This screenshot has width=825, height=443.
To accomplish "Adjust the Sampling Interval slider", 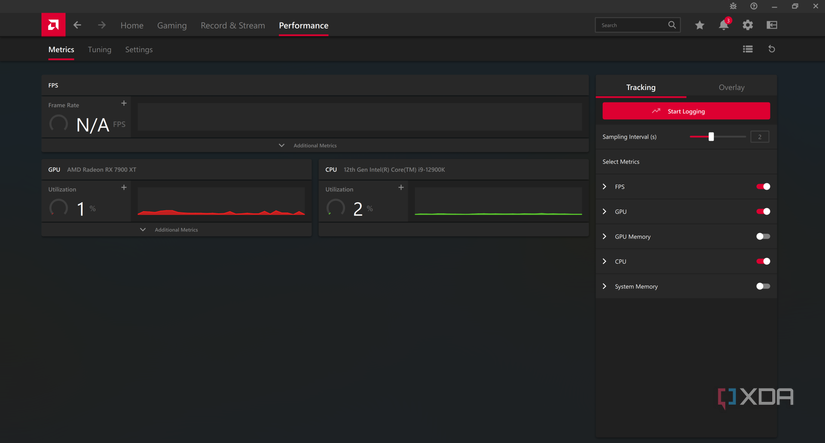I will pyautogui.click(x=711, y=137).
